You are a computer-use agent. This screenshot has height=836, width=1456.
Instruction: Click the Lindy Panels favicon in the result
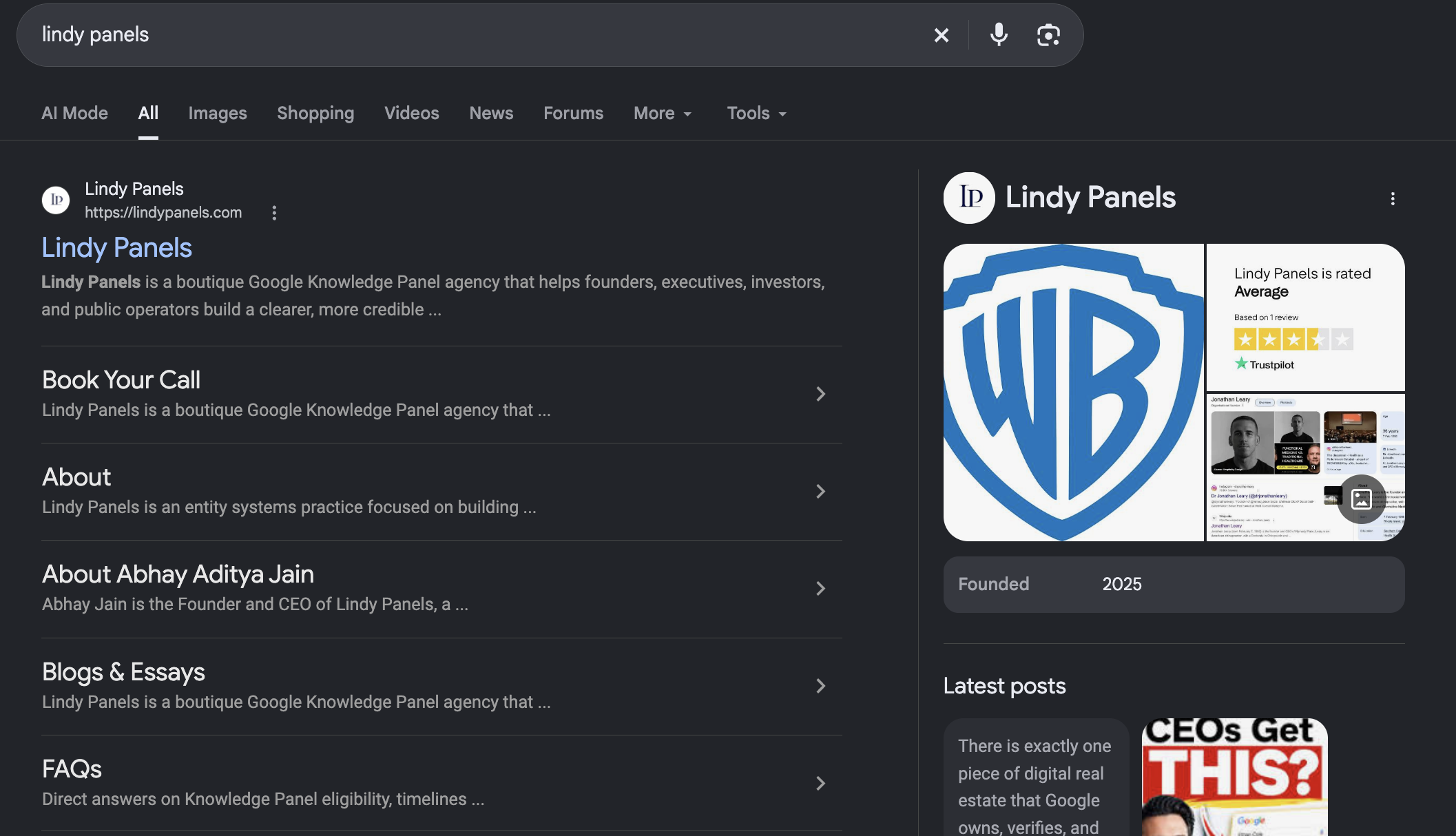pyautogui.click(x=56, y=200)
